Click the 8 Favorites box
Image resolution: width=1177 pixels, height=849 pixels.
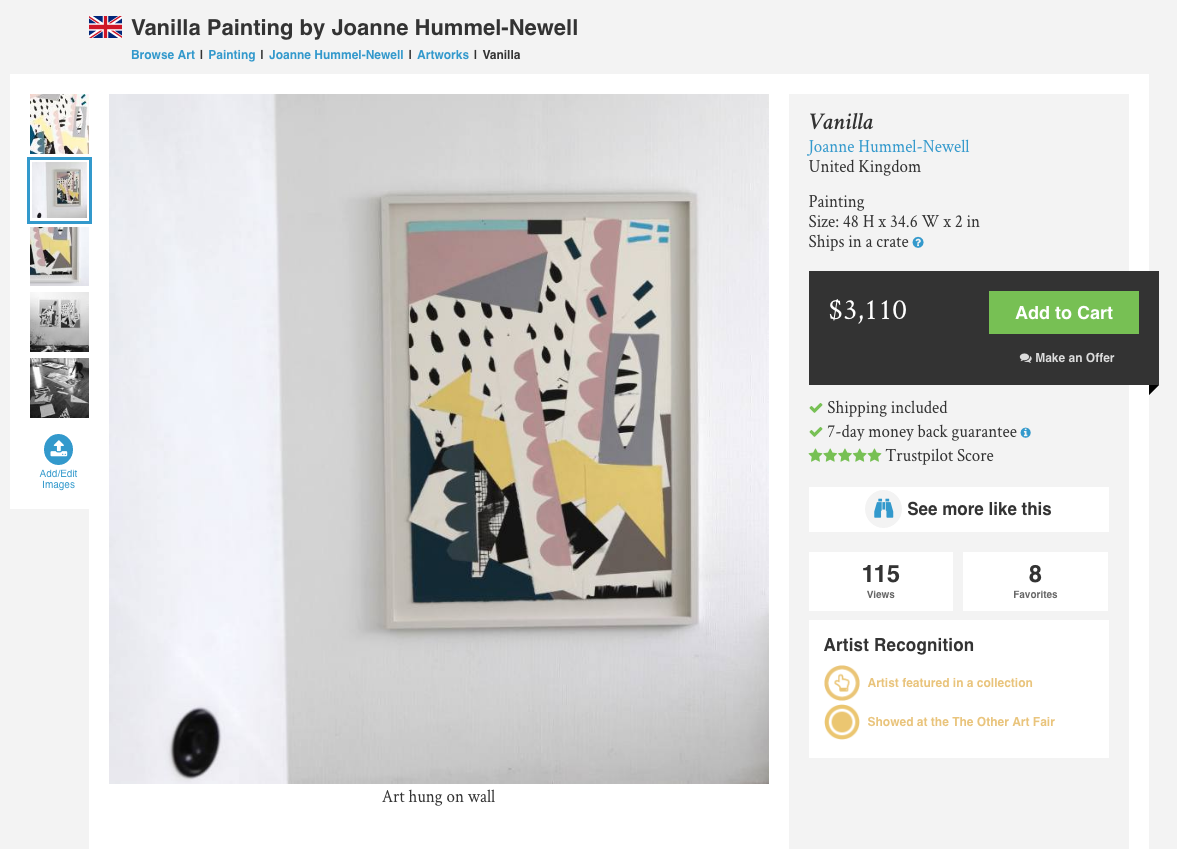point(1035,582)
